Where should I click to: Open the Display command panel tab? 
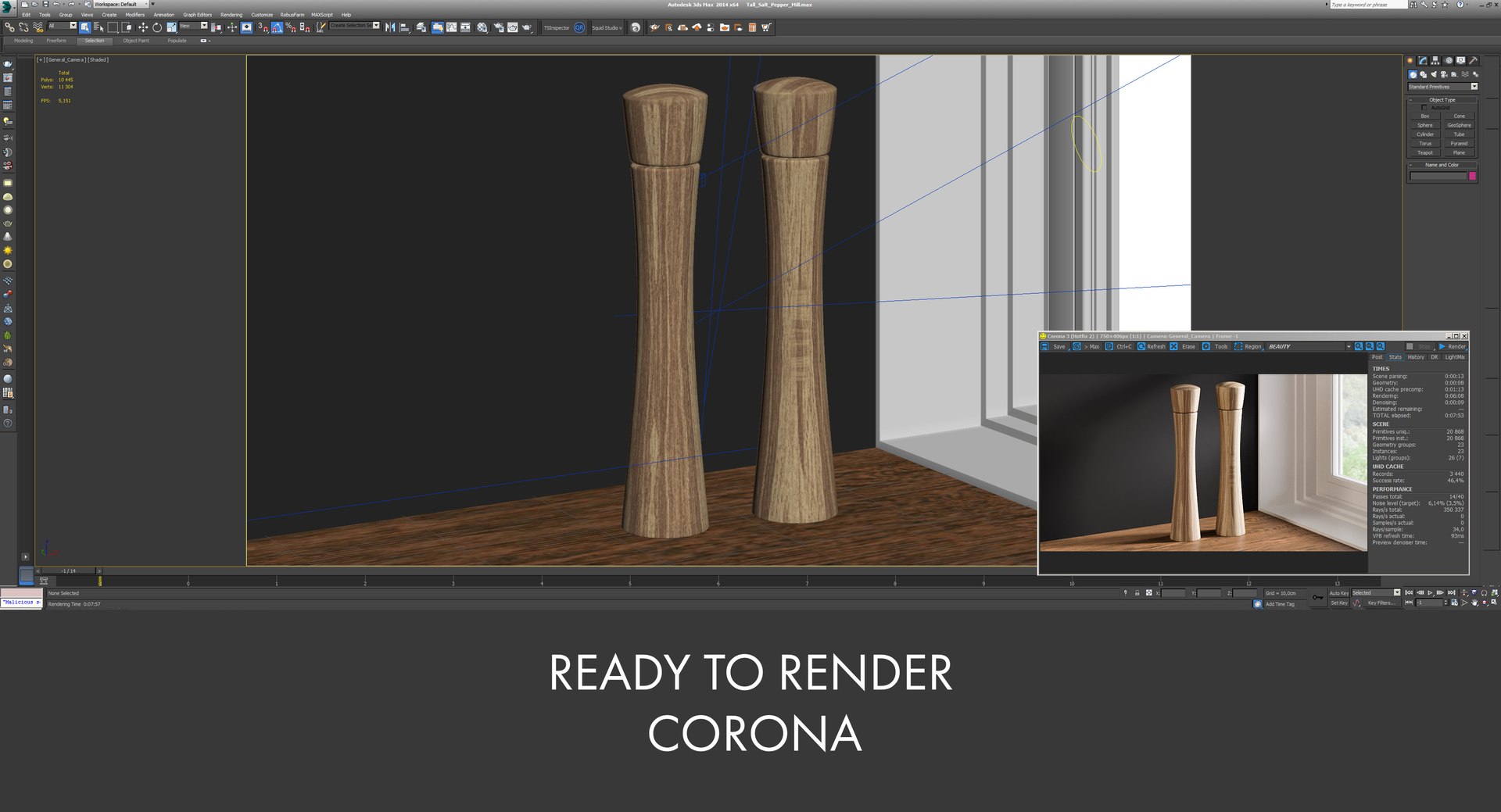pyautogui.click(x=1461, y=60)
